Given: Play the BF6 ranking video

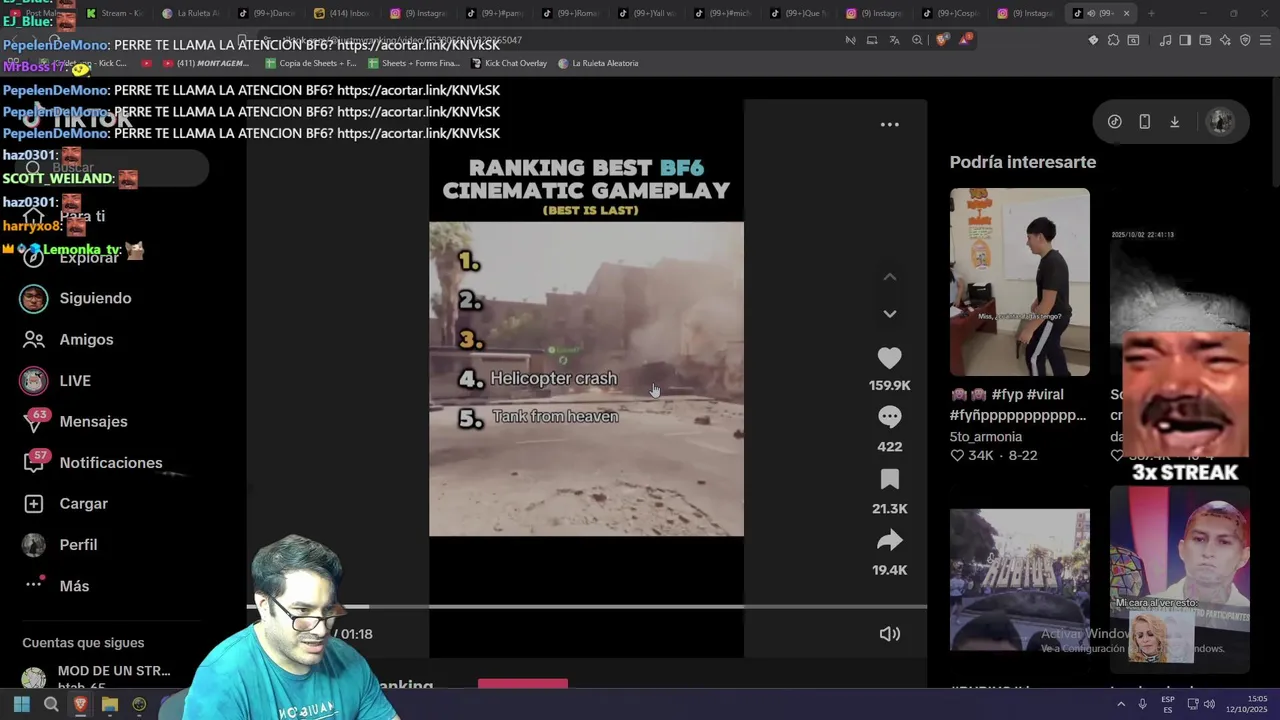Looking at the screenshot, I should (x=586, y=379).
